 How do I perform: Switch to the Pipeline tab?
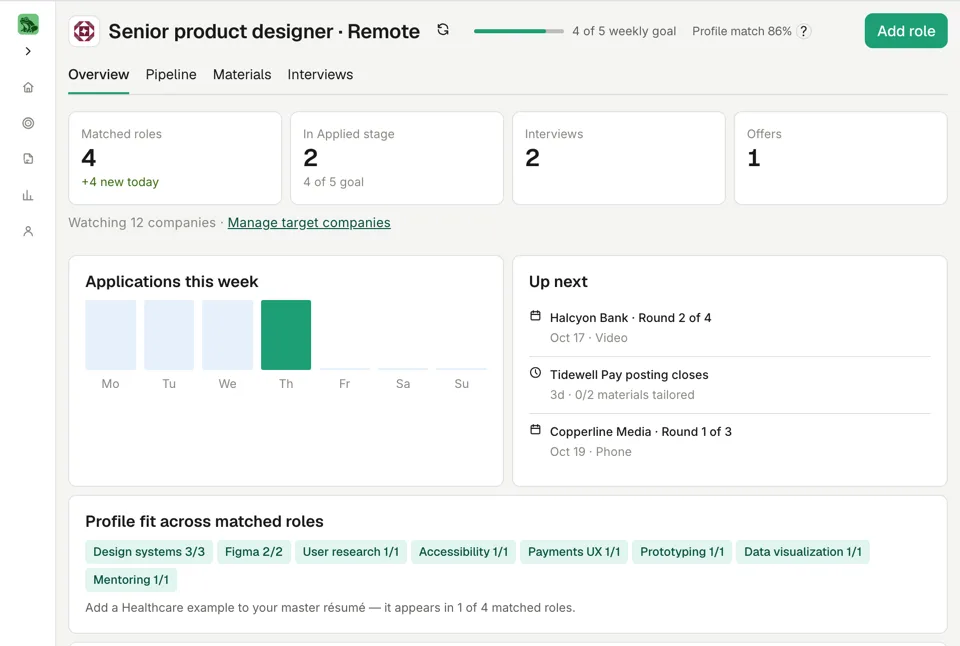[171, 75]
